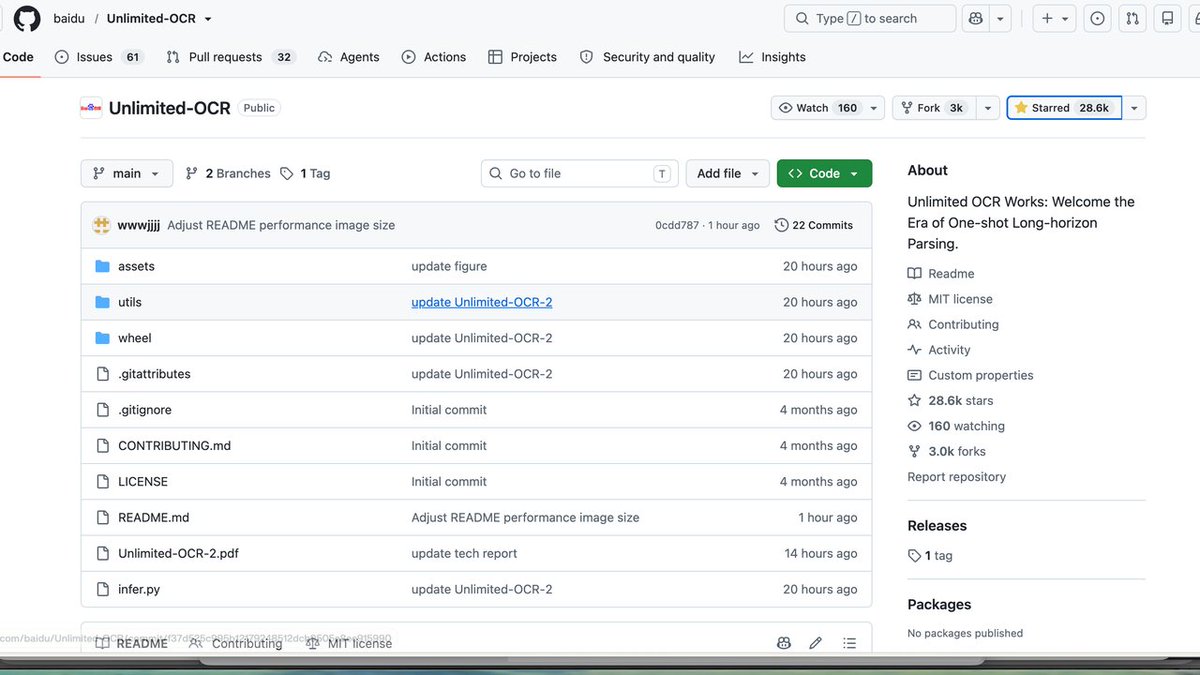Expand the main branch dropdown
This screenshot has width=1200, height=675.
127,173
